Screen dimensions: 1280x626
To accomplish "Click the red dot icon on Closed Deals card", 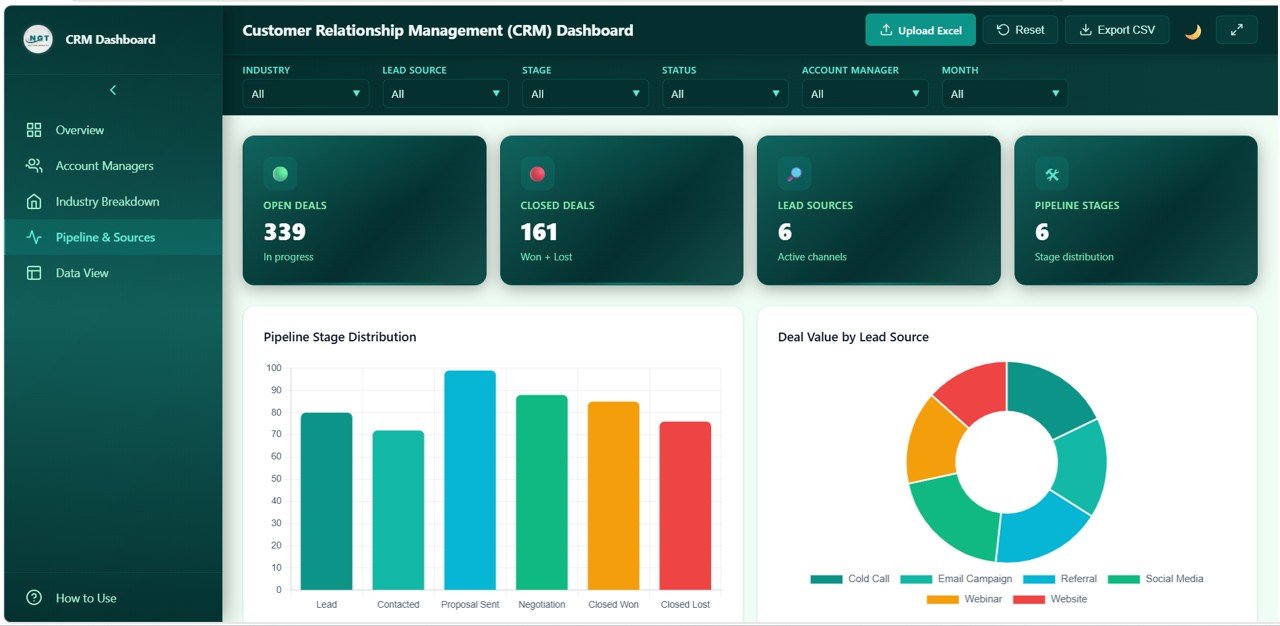I will [x=537, y=173].
